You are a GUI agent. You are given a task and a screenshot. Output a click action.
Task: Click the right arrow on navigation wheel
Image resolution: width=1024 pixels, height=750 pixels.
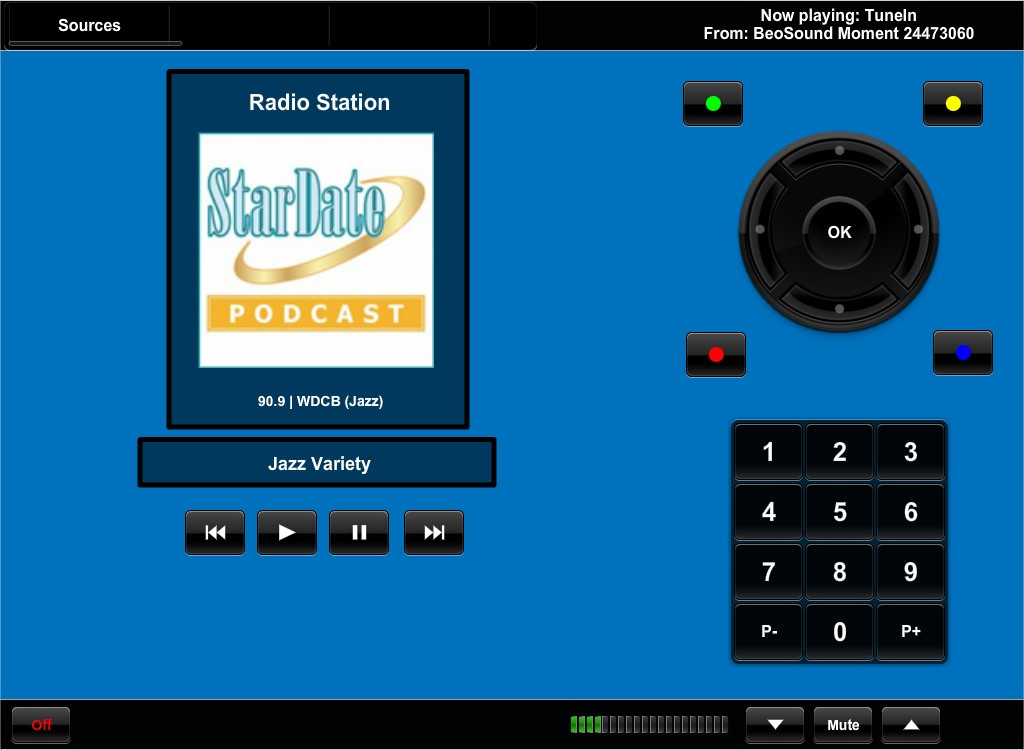pos(916,230)
